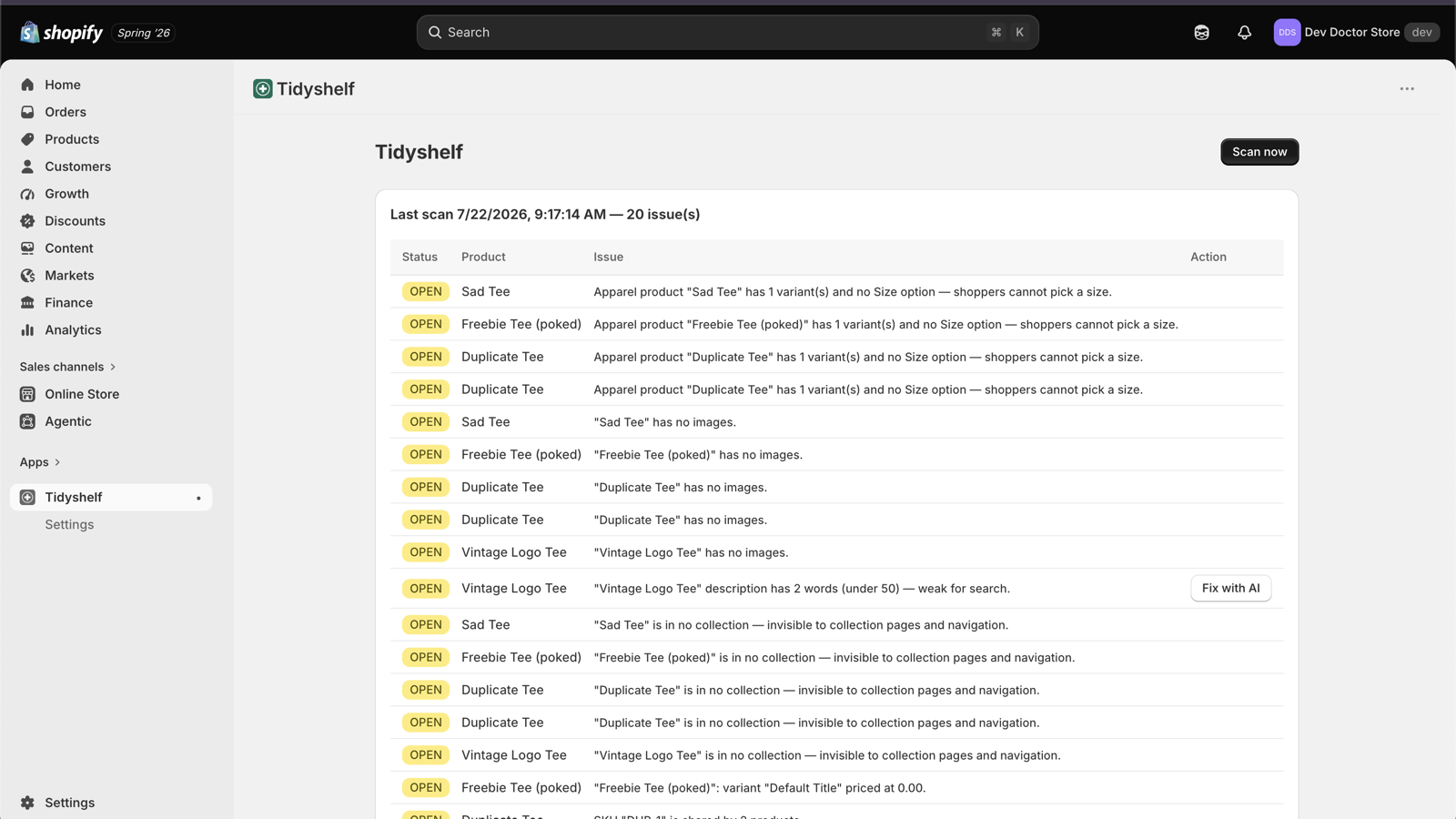
Task: Click the Sad Tee no images issue text
Action: (x=665, y=422)
